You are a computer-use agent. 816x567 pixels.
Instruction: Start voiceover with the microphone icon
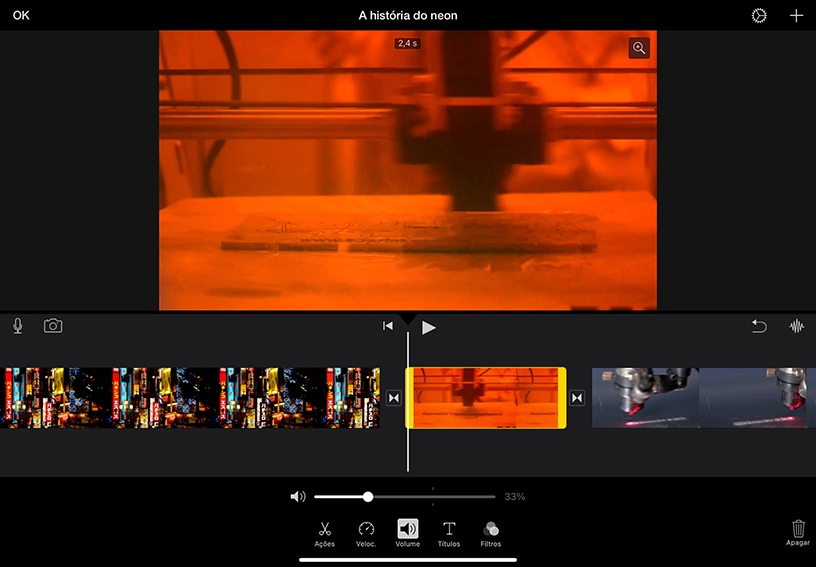click(x=18, y=326)
